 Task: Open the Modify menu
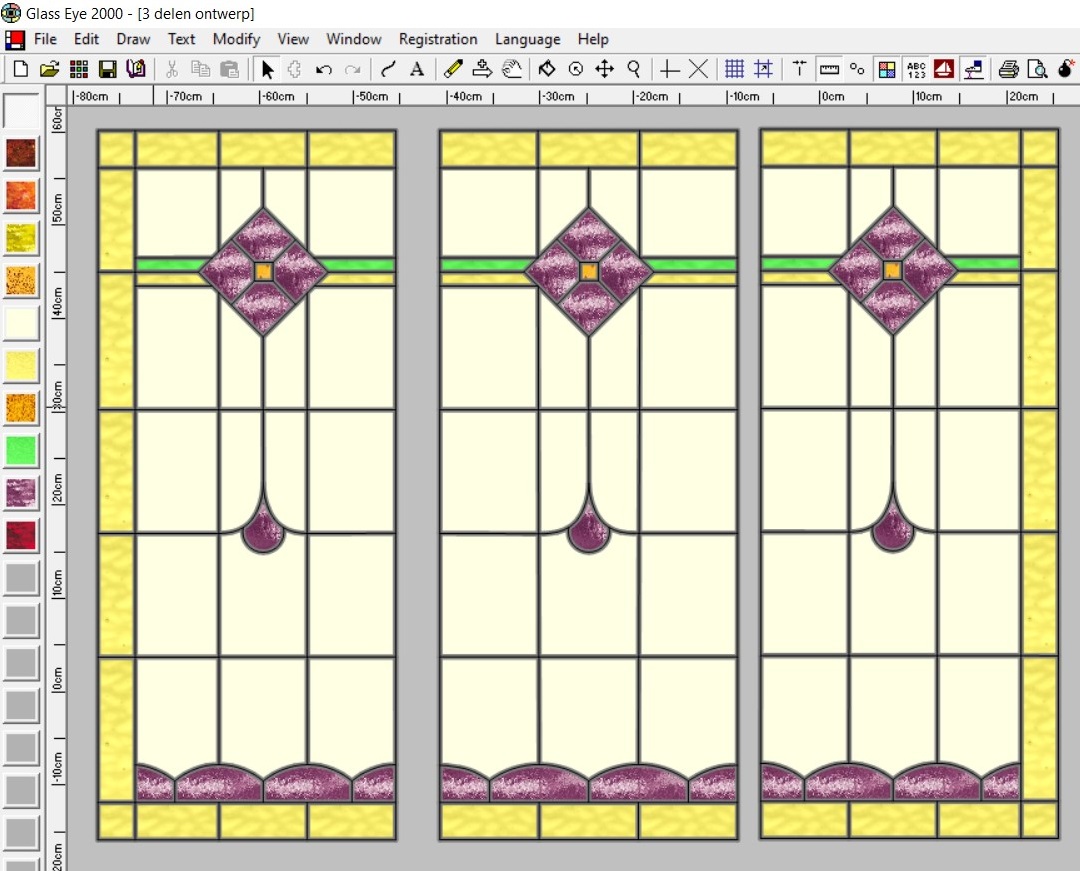coord(236,39)
